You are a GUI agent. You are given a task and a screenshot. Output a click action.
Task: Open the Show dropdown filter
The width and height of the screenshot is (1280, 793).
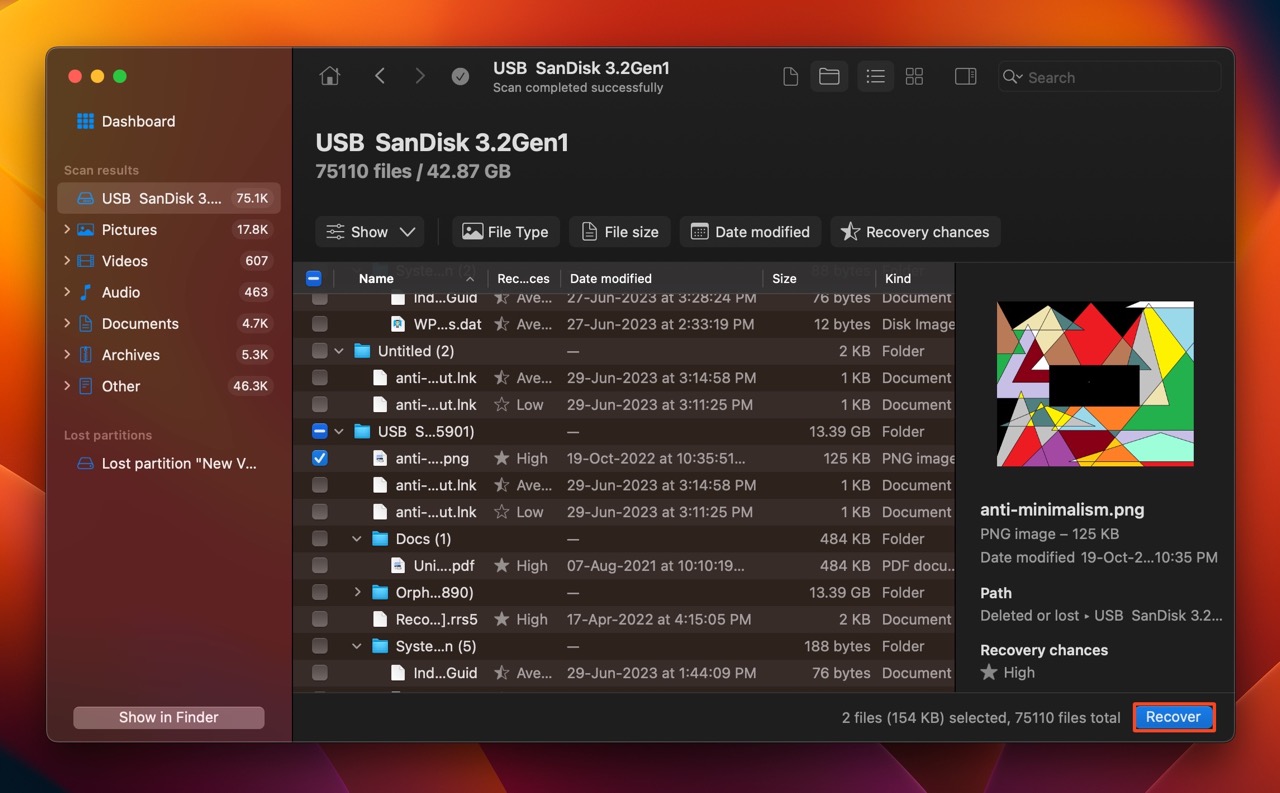point(370,232)
